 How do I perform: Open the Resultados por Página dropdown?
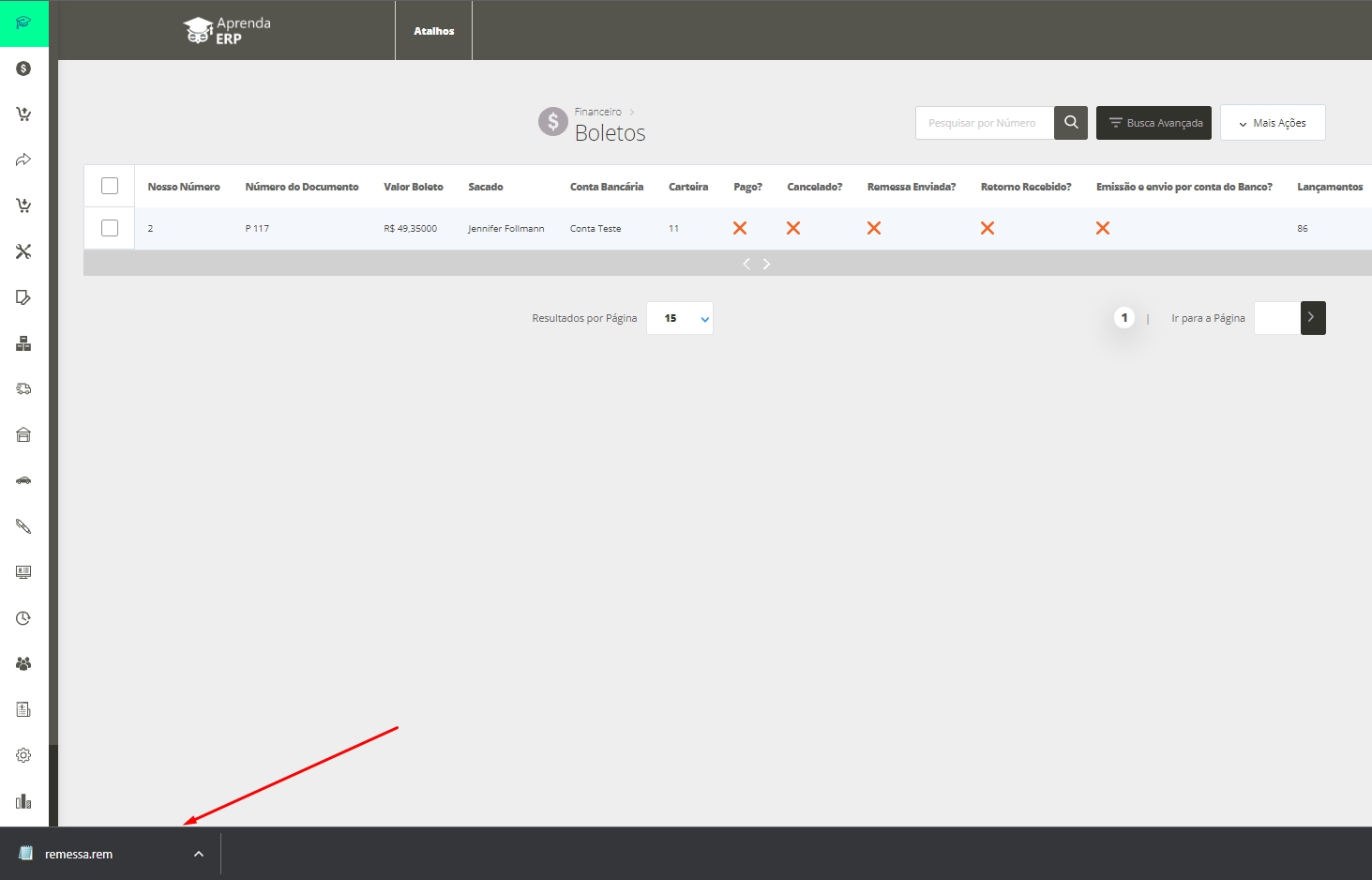click(680, 318)
